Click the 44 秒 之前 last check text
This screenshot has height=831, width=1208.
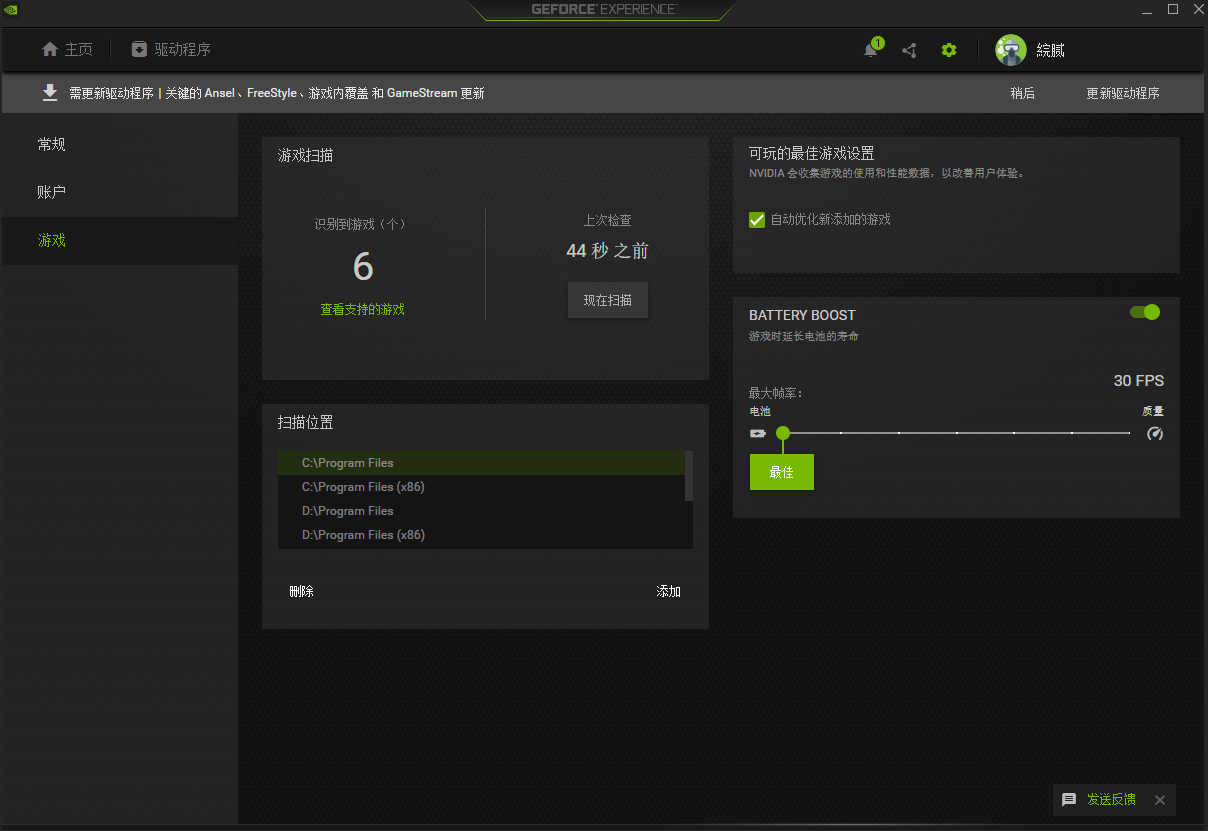point(608,251)
